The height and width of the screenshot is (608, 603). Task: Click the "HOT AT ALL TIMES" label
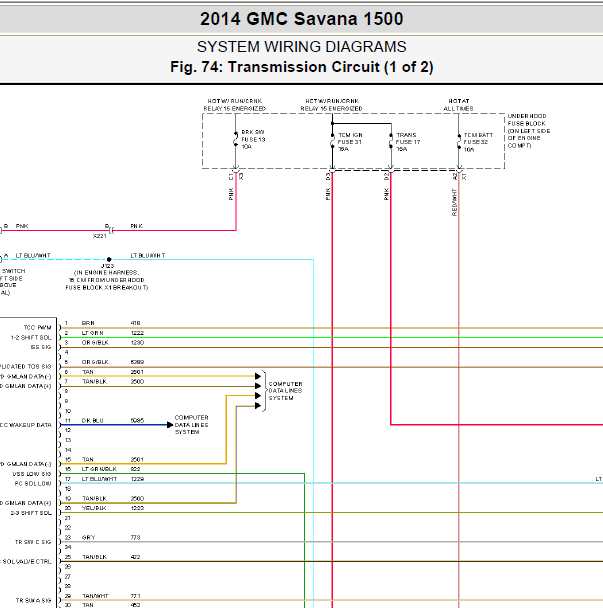(458, 105)
